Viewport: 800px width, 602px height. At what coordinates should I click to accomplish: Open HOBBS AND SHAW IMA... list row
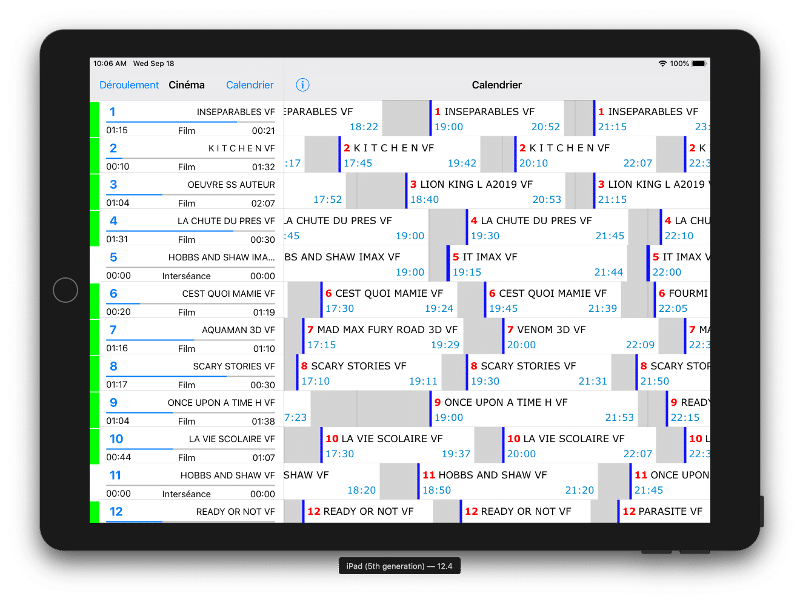click(x=187, y=264)
